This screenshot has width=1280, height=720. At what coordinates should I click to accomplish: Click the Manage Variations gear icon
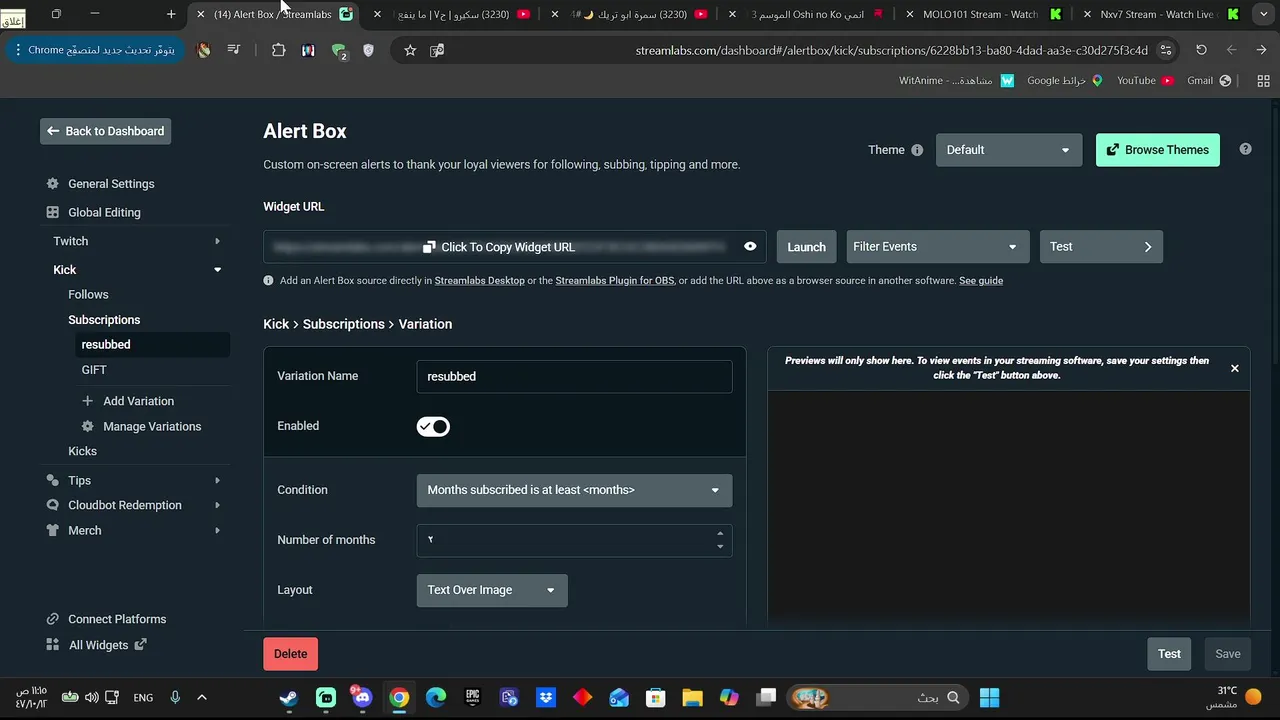88,426
